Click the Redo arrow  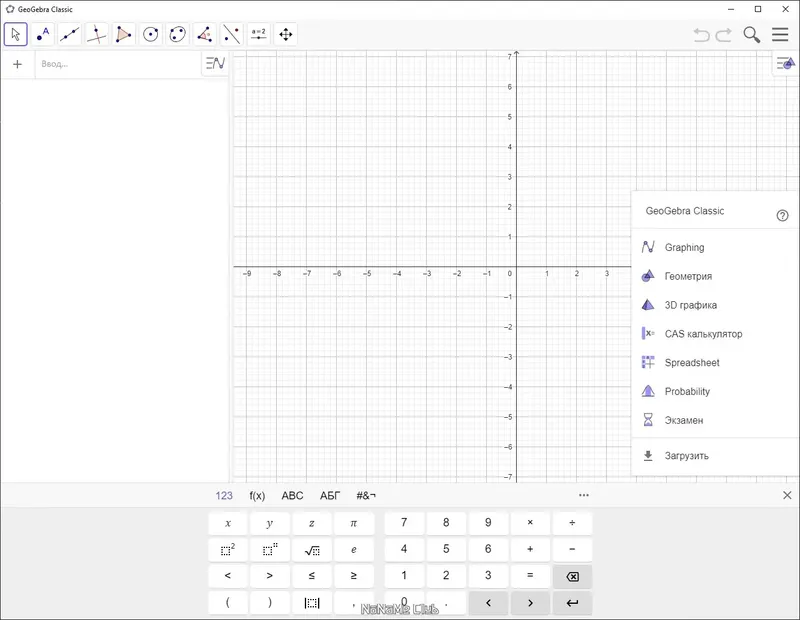[x=723, y=35]
